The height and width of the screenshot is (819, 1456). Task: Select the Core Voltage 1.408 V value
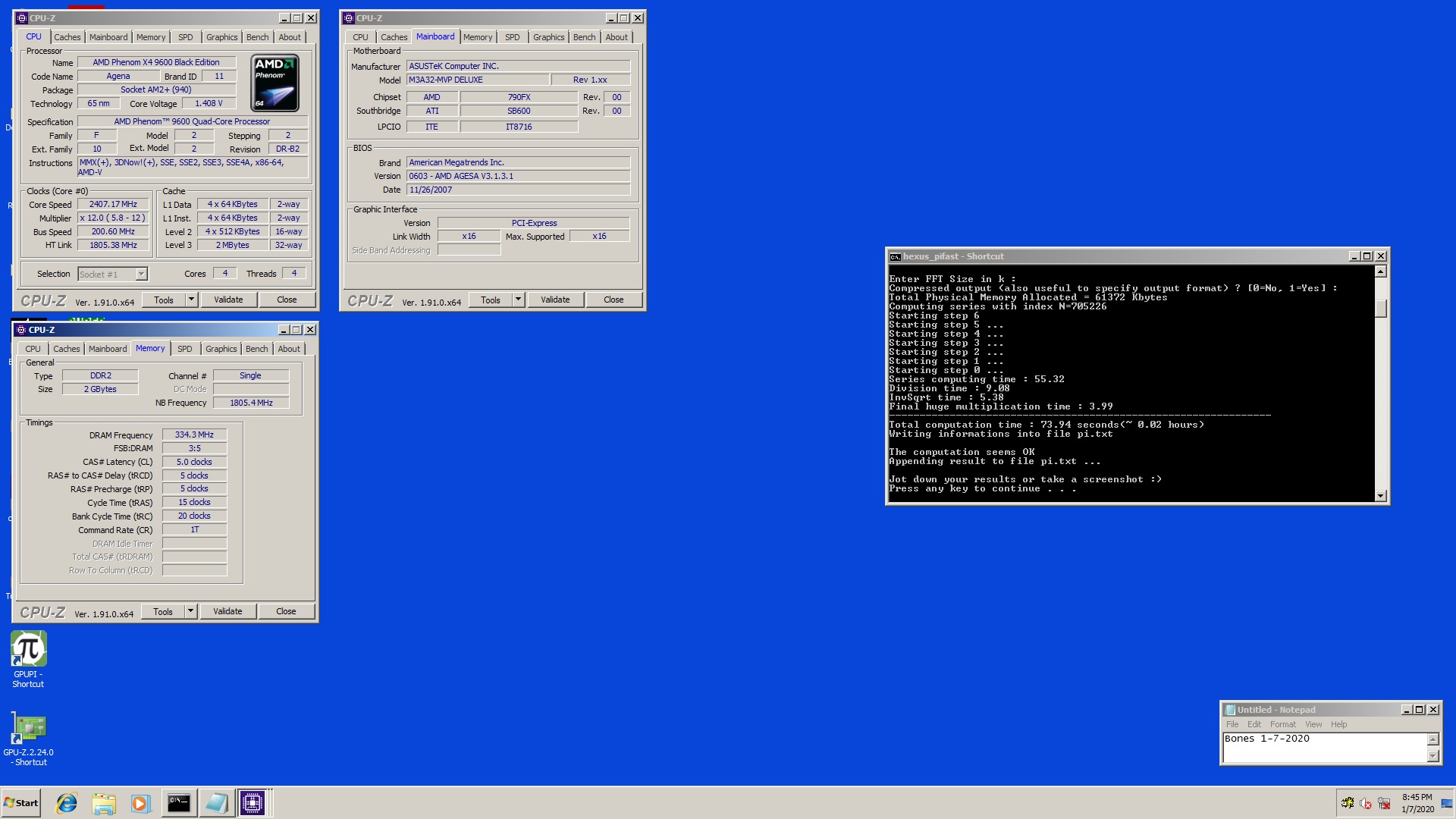(209, 103)
